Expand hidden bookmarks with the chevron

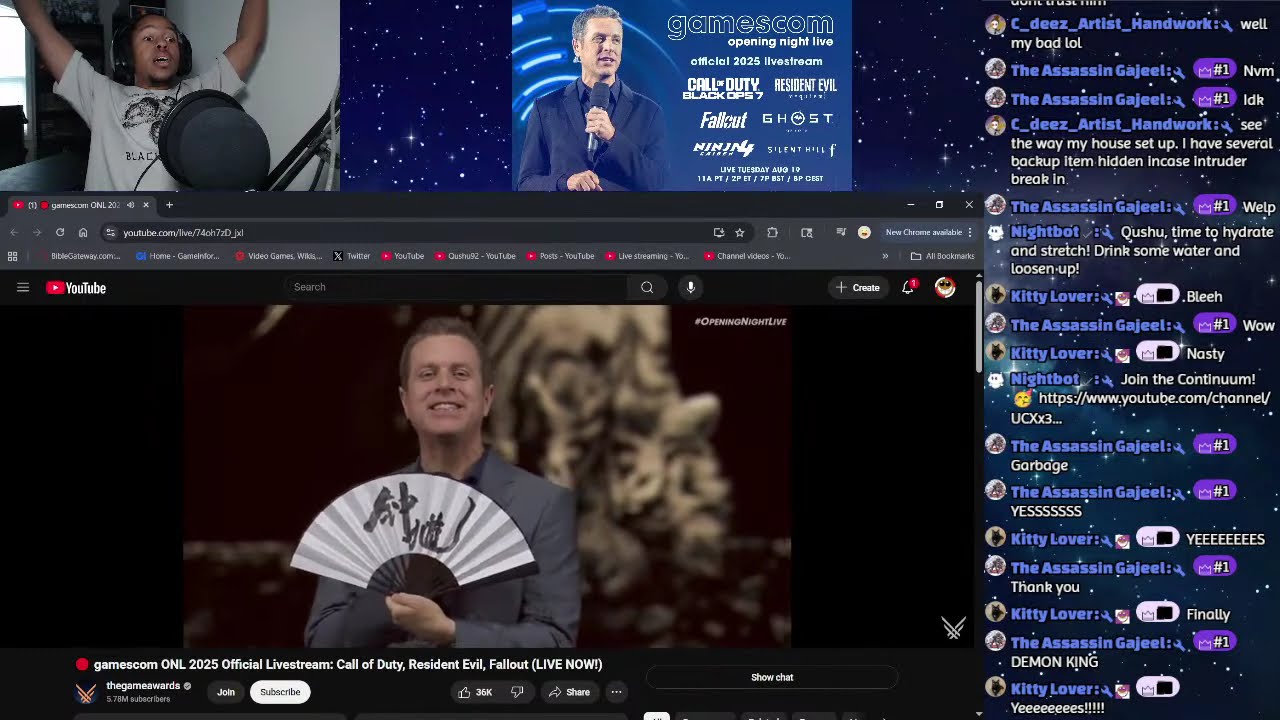coord(885,256)
